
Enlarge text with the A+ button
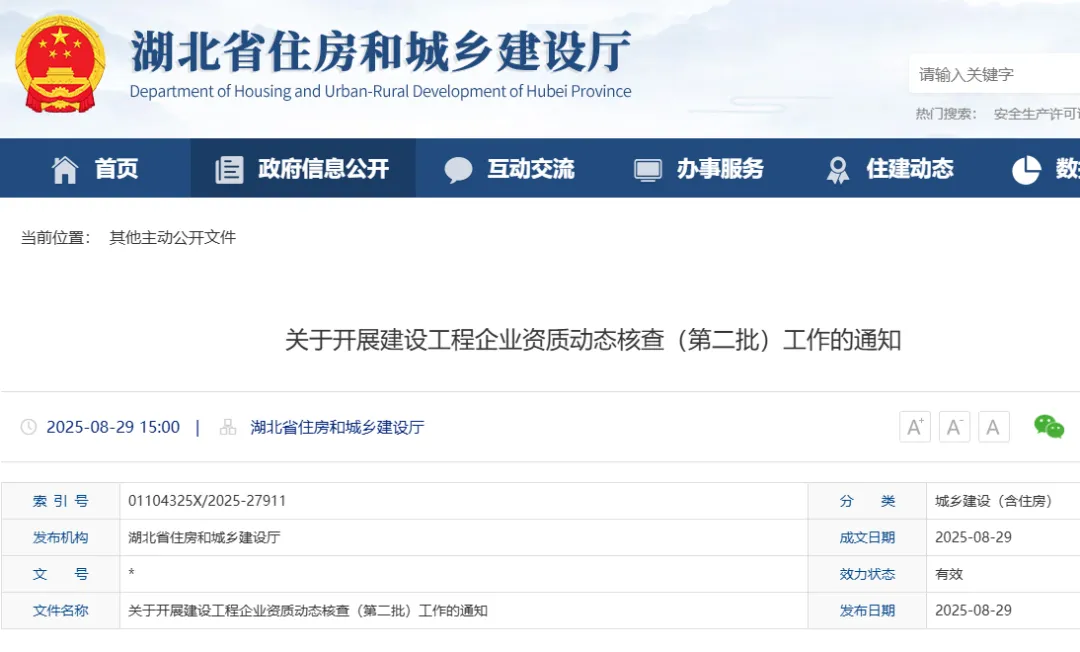914,426
